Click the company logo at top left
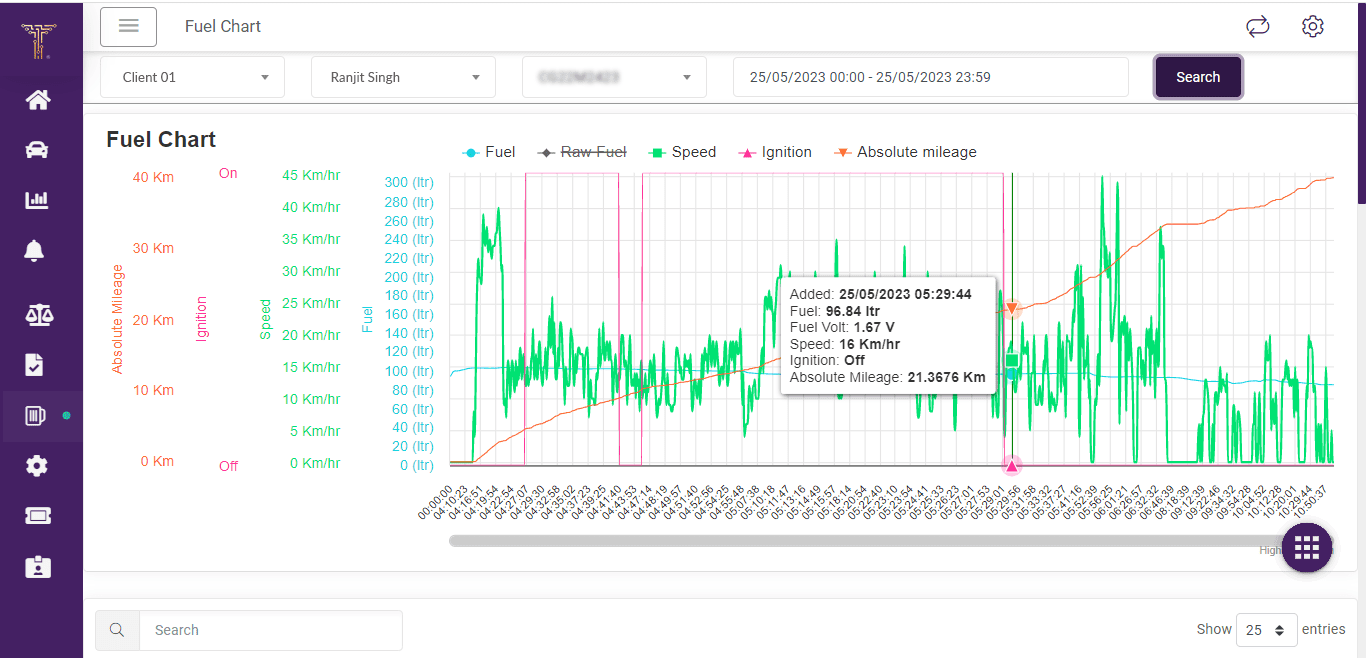Image resolution: width=1366 pixels, height=658 pixels. [x=39, y=41]
